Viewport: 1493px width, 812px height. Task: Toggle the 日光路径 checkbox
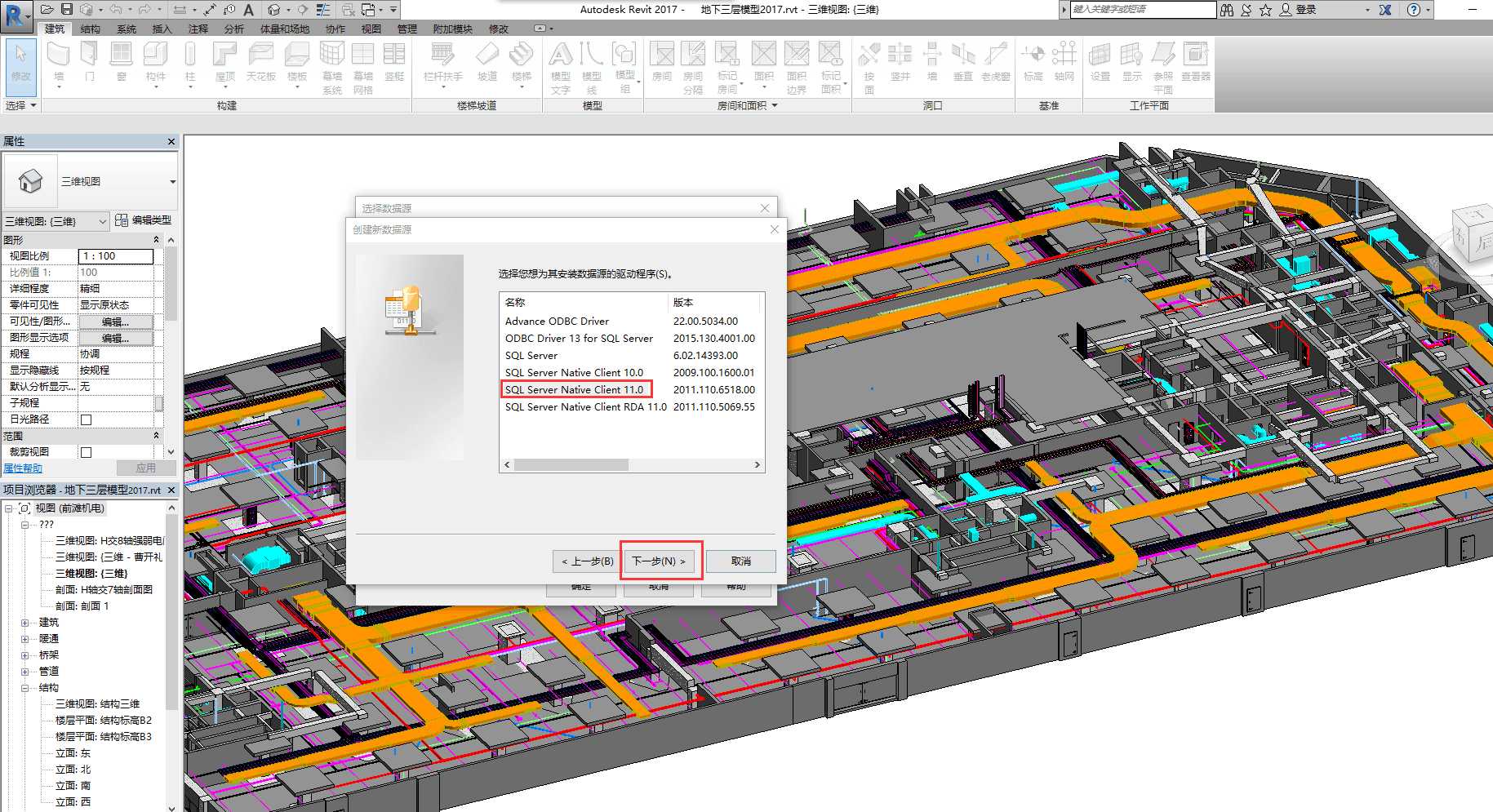click(x=86, y=419)
